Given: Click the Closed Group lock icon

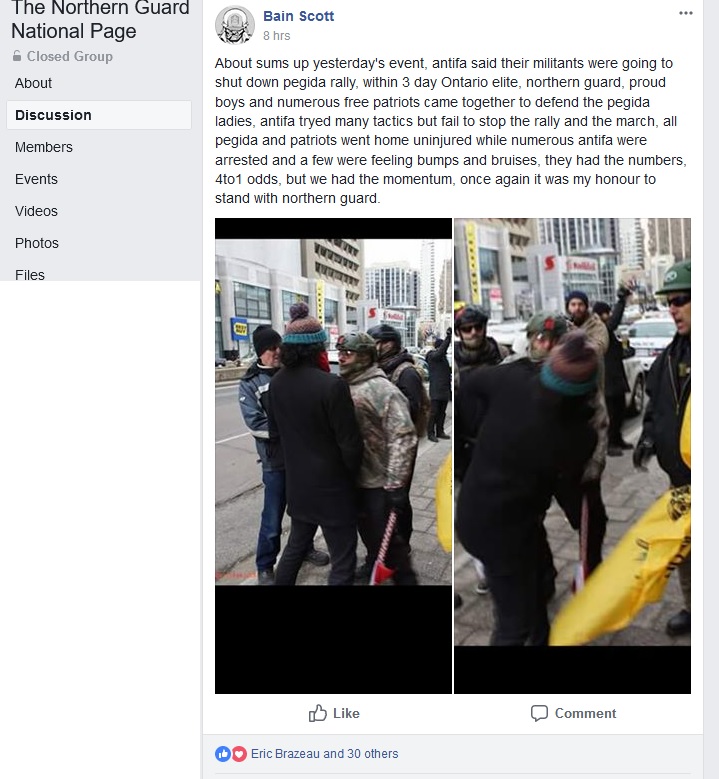Looking at the screenshot, I should 17,56.
